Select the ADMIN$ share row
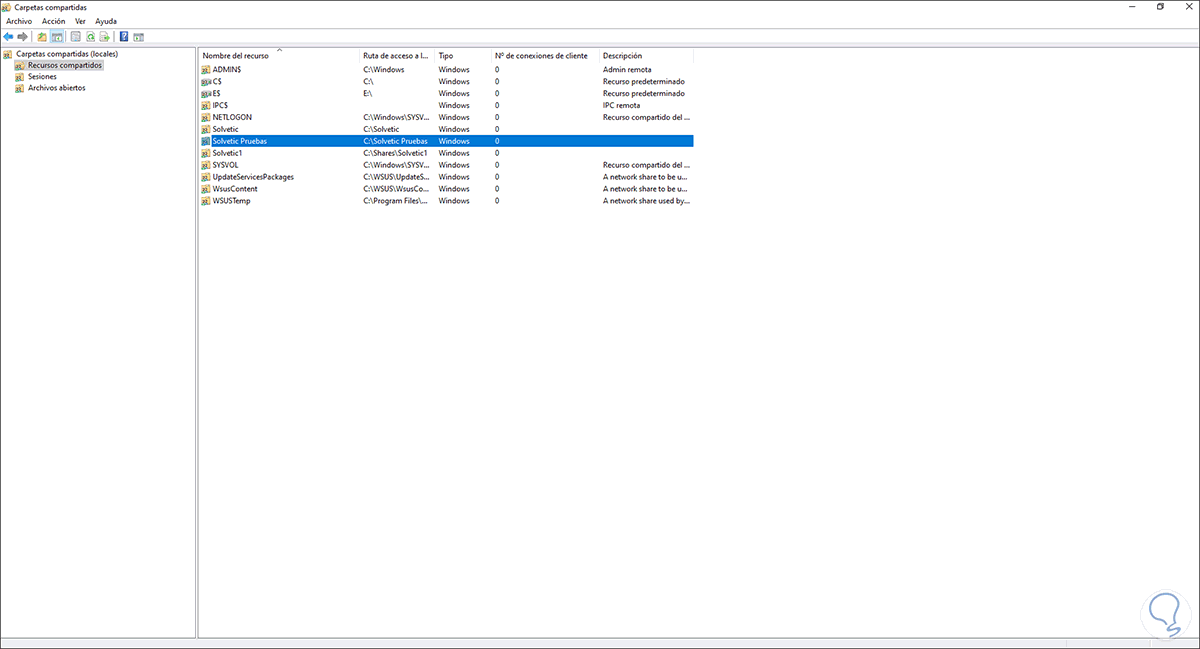The height and width of the screenshot is (649, 1200). (x=227, y=69)
